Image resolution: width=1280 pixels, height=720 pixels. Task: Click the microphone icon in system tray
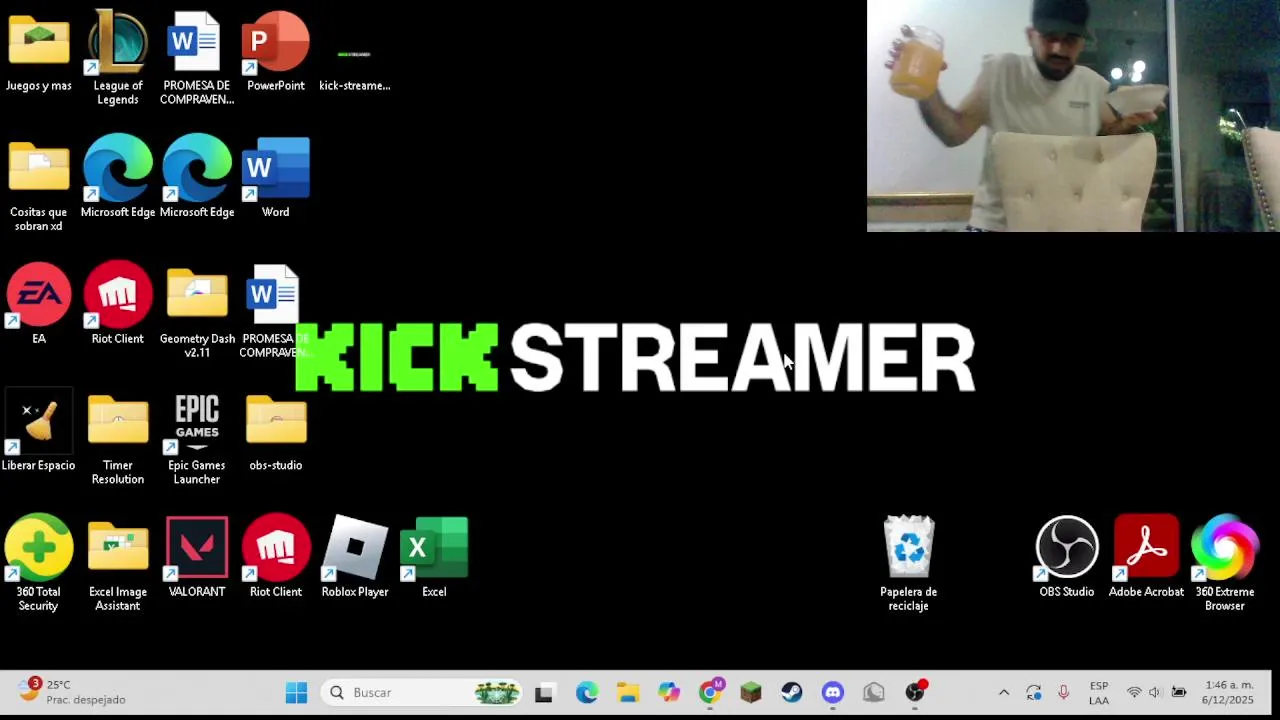click(x=1063, y=692)
